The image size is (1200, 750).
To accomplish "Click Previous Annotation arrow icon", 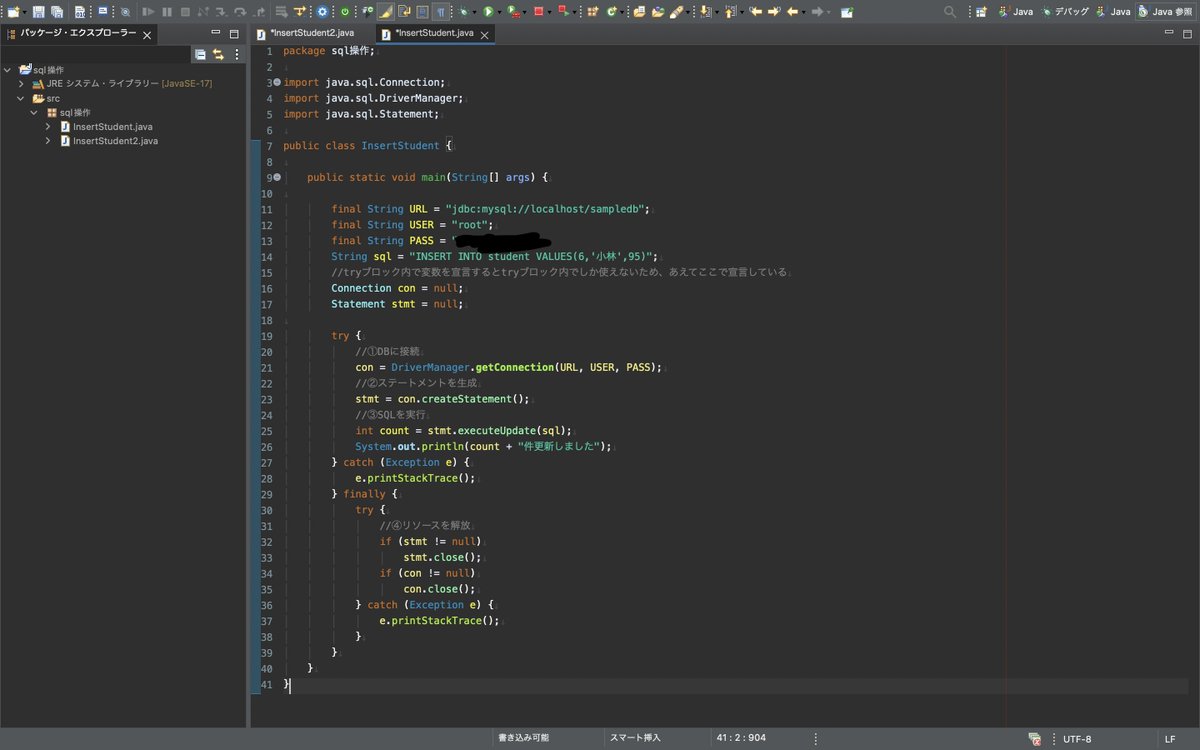I will (731, 12).
